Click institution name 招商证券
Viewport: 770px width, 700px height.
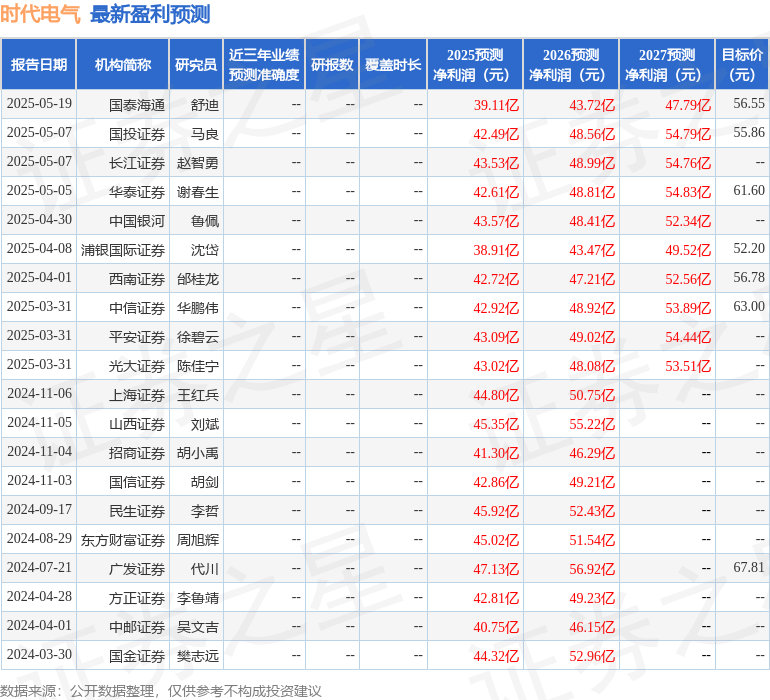(137, 453)
